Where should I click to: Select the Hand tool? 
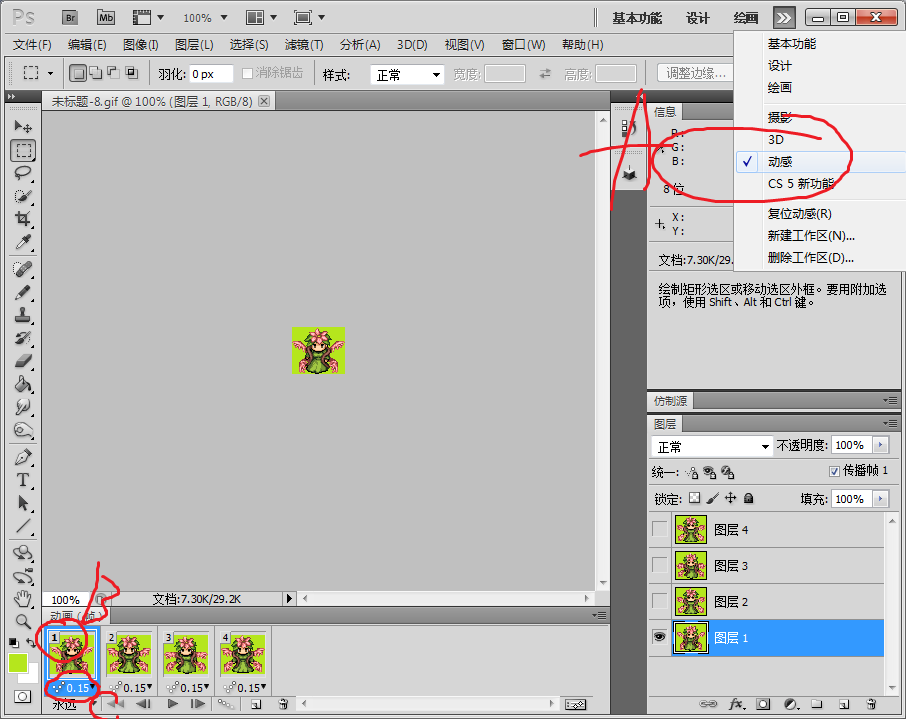[x=23, y=599]
